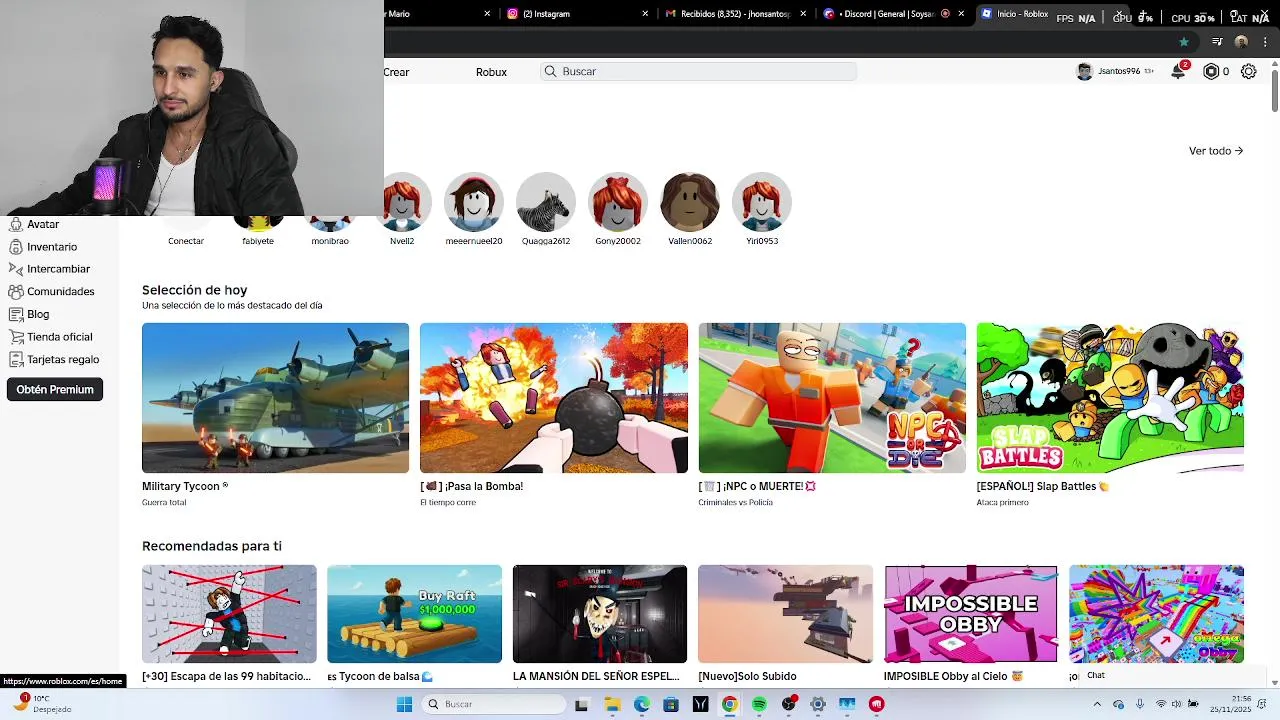Open Escapa de las 99 habitaciones game
Image resolution: width=1280 pixels, height=720 pixels.
(x=229, y=614)
